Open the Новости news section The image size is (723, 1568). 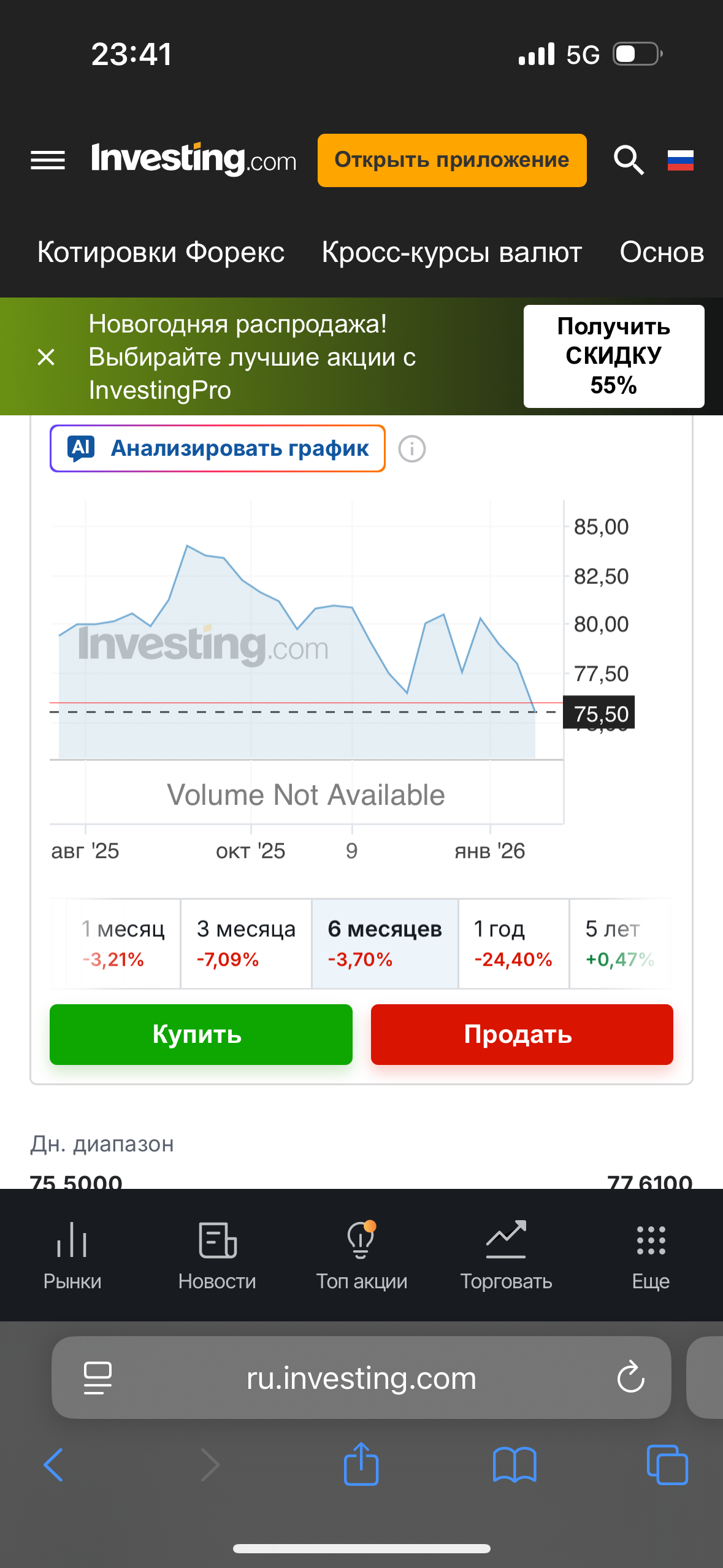click(217, 1255)
